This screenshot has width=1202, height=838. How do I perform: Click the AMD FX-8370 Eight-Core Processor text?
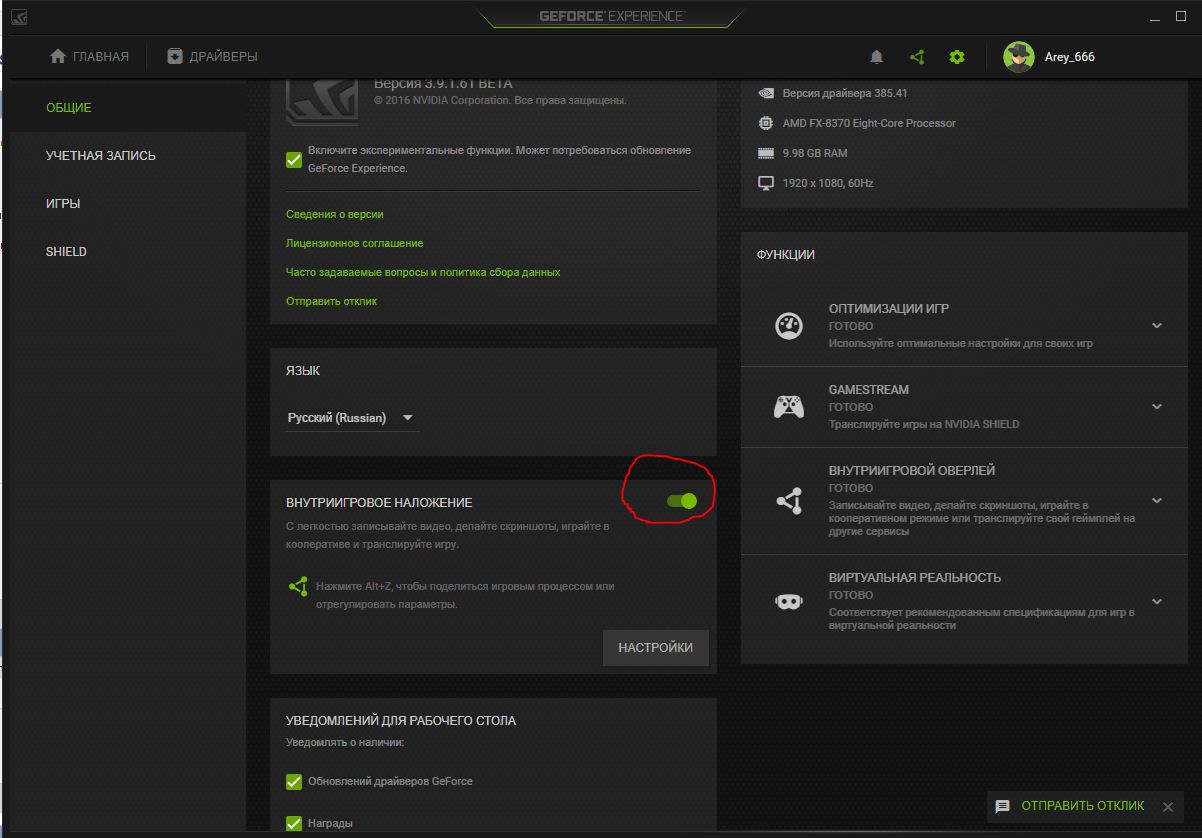(x=869, y=123)
